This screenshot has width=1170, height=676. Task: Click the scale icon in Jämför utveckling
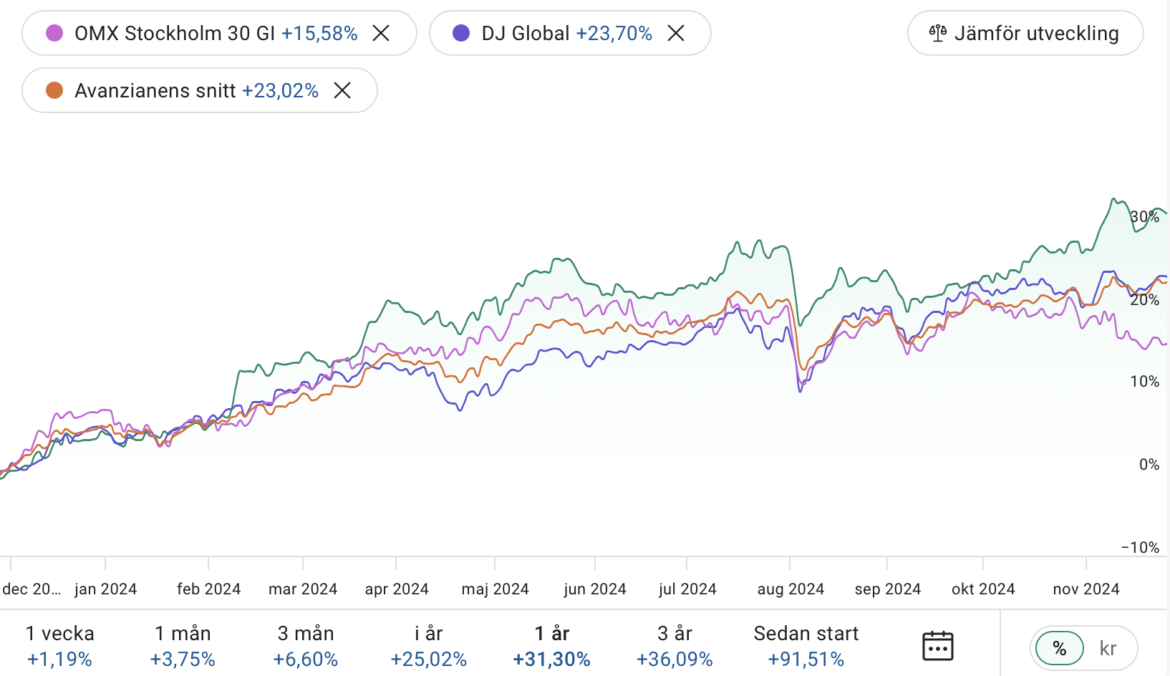[937, 33]
